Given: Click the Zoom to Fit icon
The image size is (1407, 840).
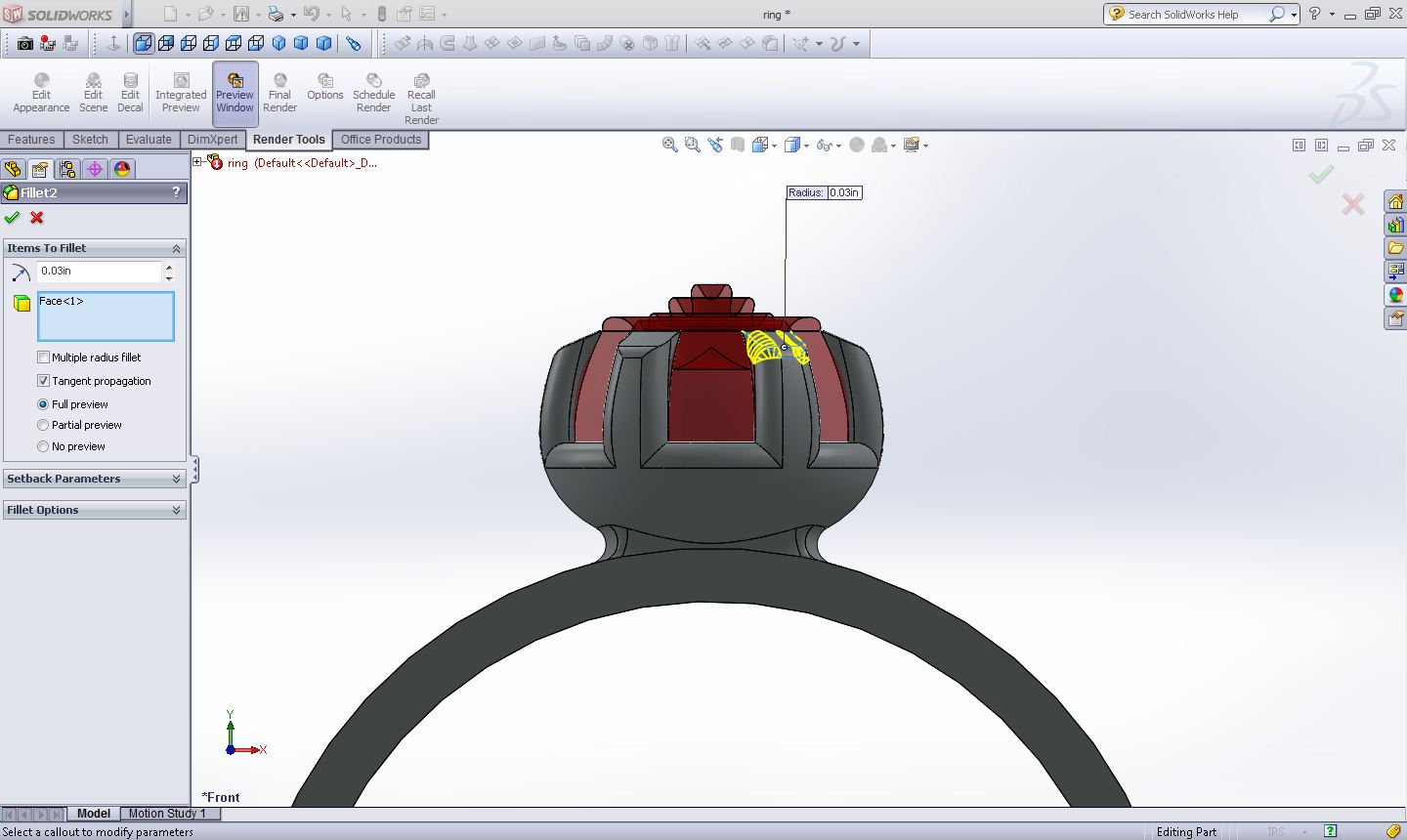Looking at the screenshot, I should coord(669,145).
